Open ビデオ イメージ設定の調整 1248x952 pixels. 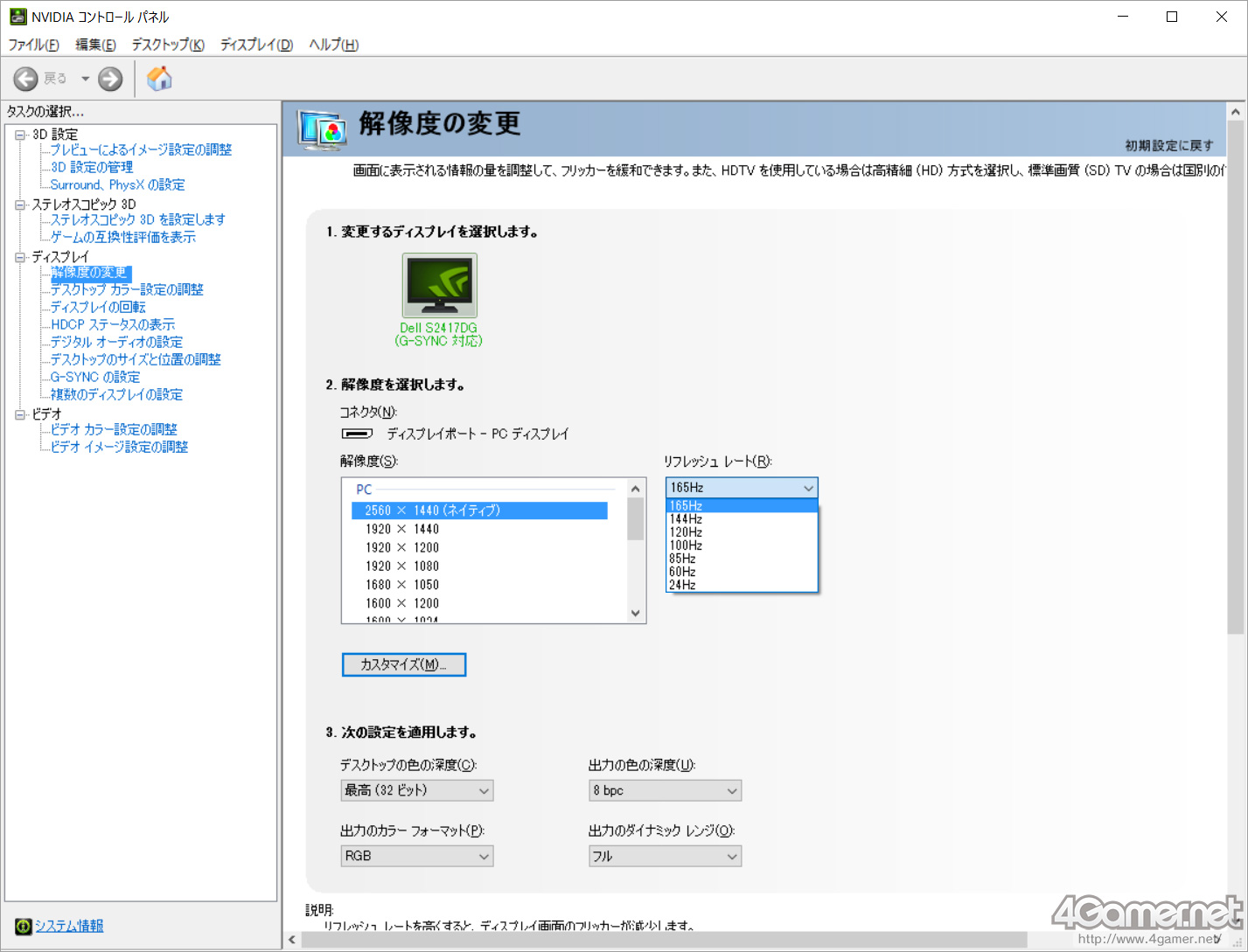[119, 447]
